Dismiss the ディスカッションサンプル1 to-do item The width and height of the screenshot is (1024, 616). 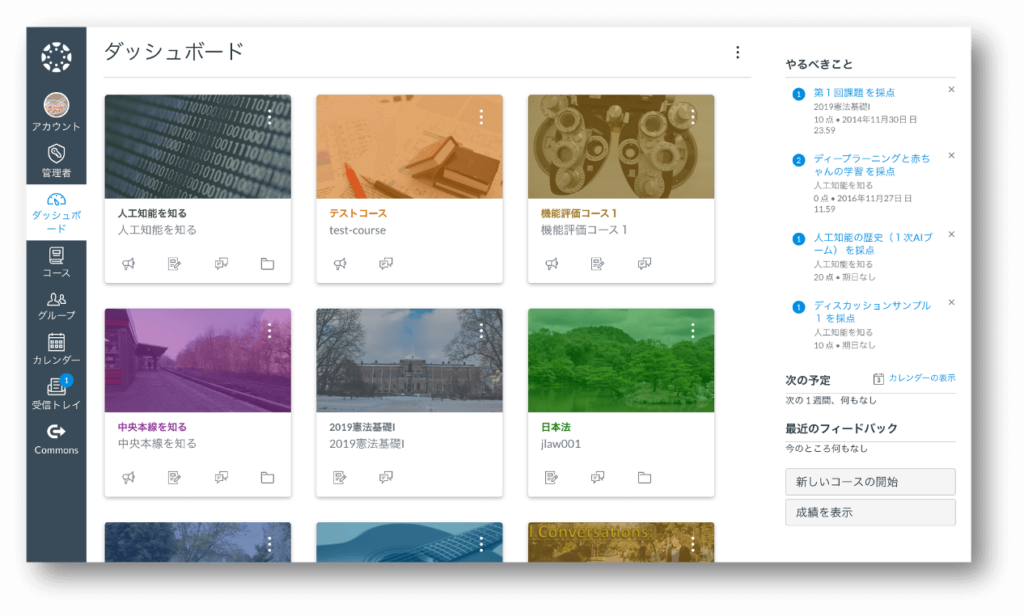pos(952,302)
